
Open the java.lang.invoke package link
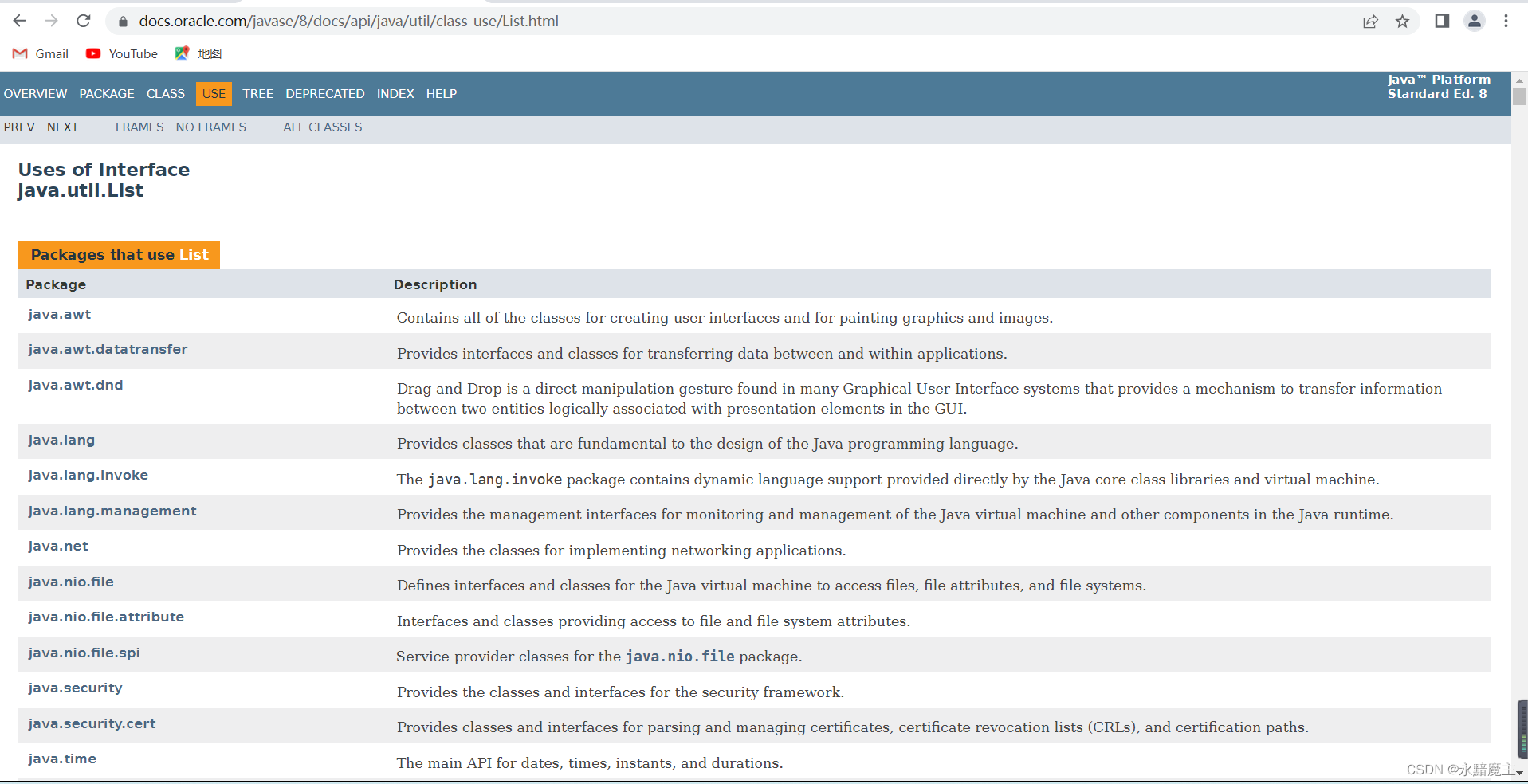[88, 476]
